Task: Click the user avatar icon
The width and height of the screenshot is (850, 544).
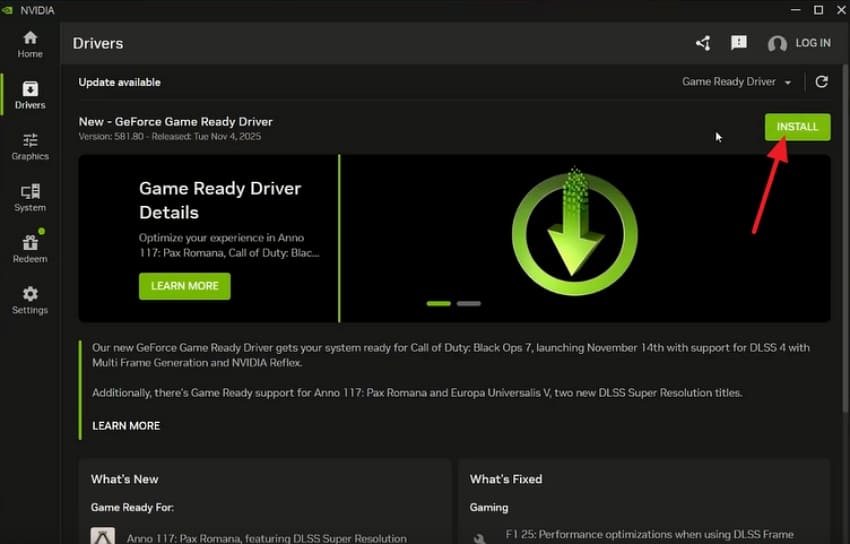Action: click(777, 43)
